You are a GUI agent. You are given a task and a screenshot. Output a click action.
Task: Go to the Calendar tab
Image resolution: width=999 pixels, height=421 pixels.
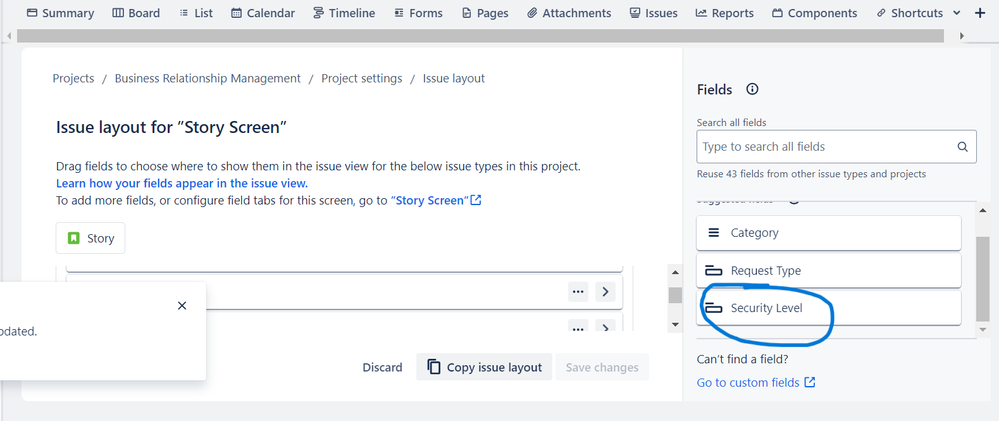(x=262, y=13)
